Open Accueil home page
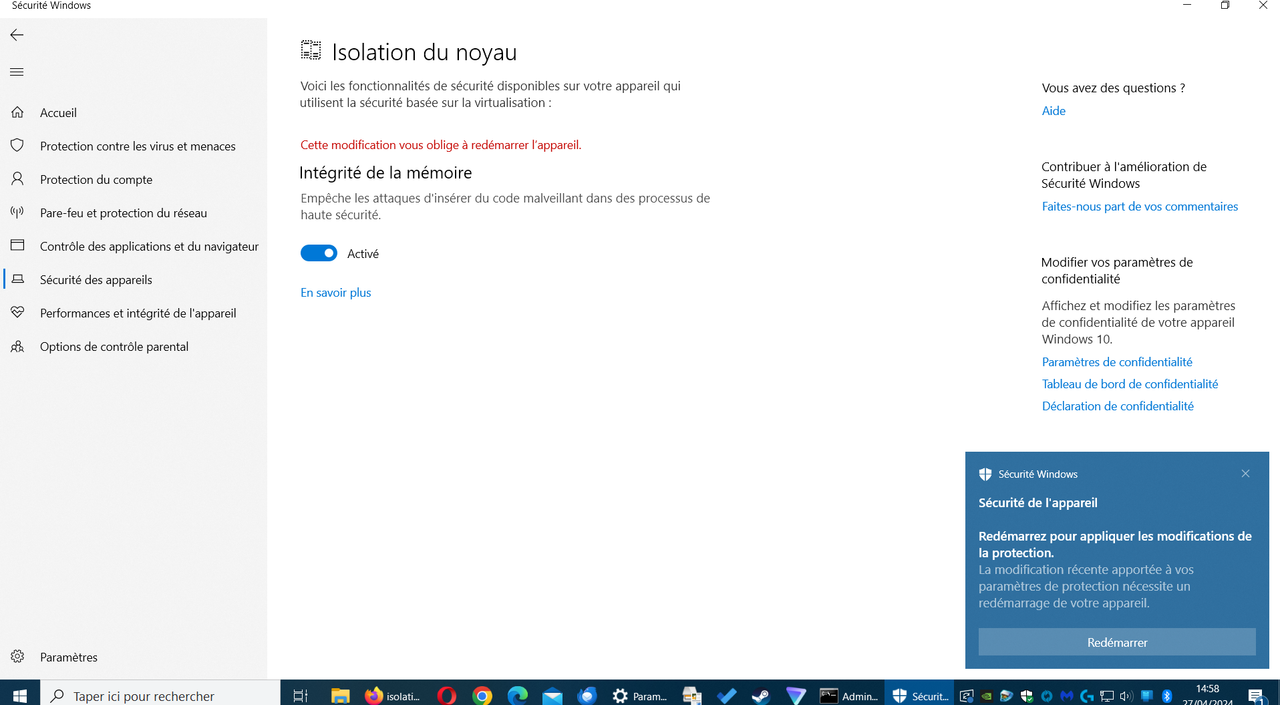Viewport: 1280px width, 705px height. pos(58,113)
